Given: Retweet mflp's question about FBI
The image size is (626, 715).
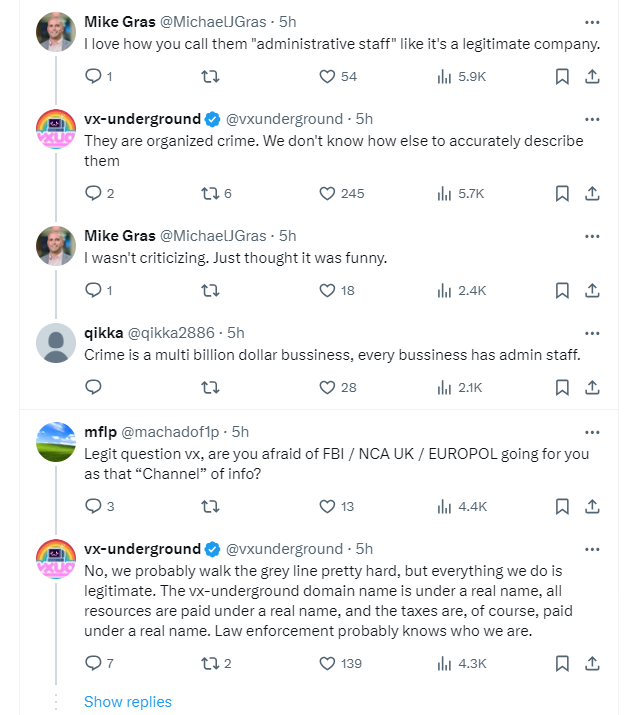Looking at the screenshot, I should point(210,506).
